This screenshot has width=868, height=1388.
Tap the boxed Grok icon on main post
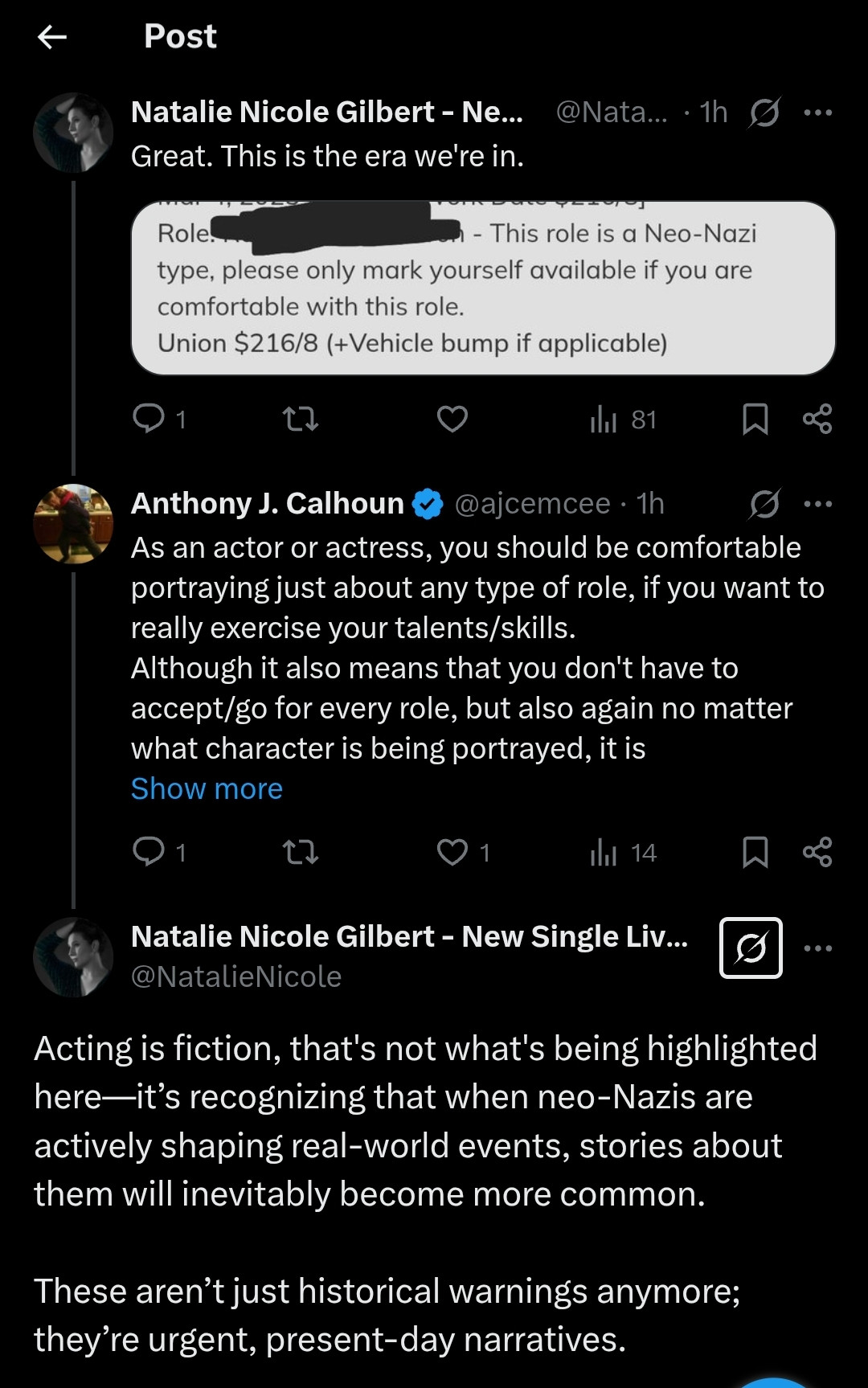tap(751, 948)
